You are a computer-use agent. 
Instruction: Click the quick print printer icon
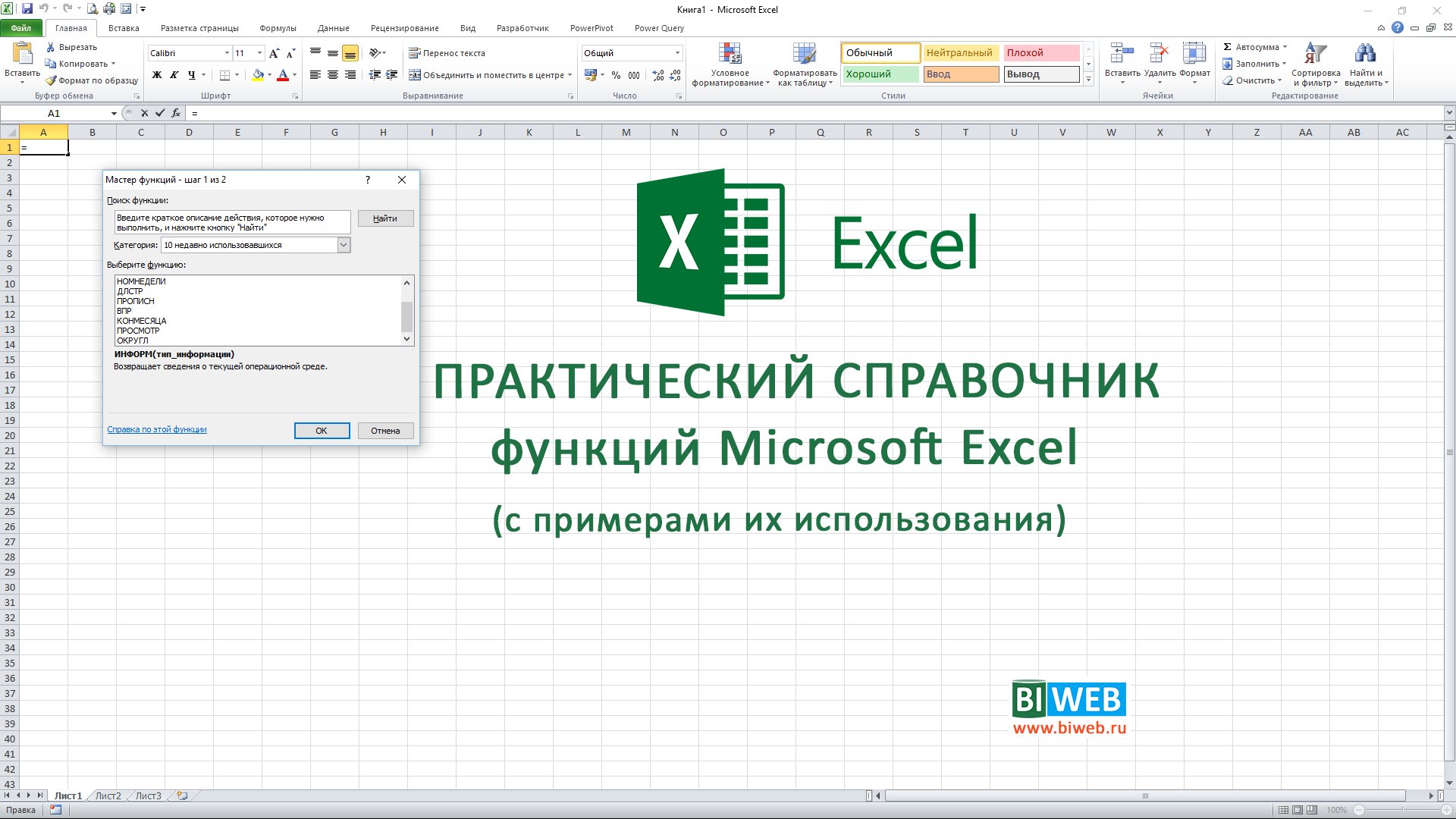pos(109,9)
